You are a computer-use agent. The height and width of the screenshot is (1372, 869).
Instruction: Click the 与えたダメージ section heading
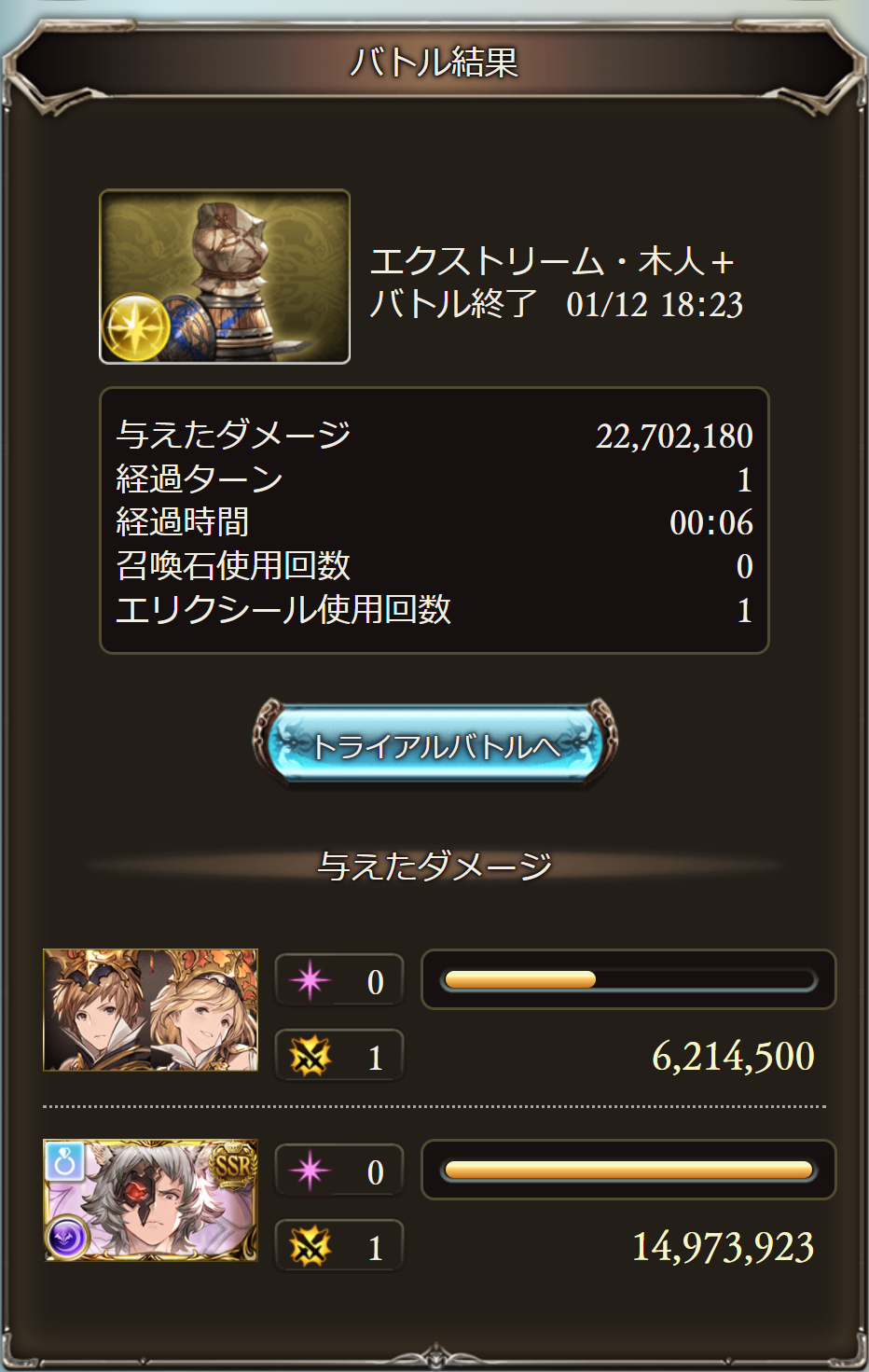coord(434,866)
